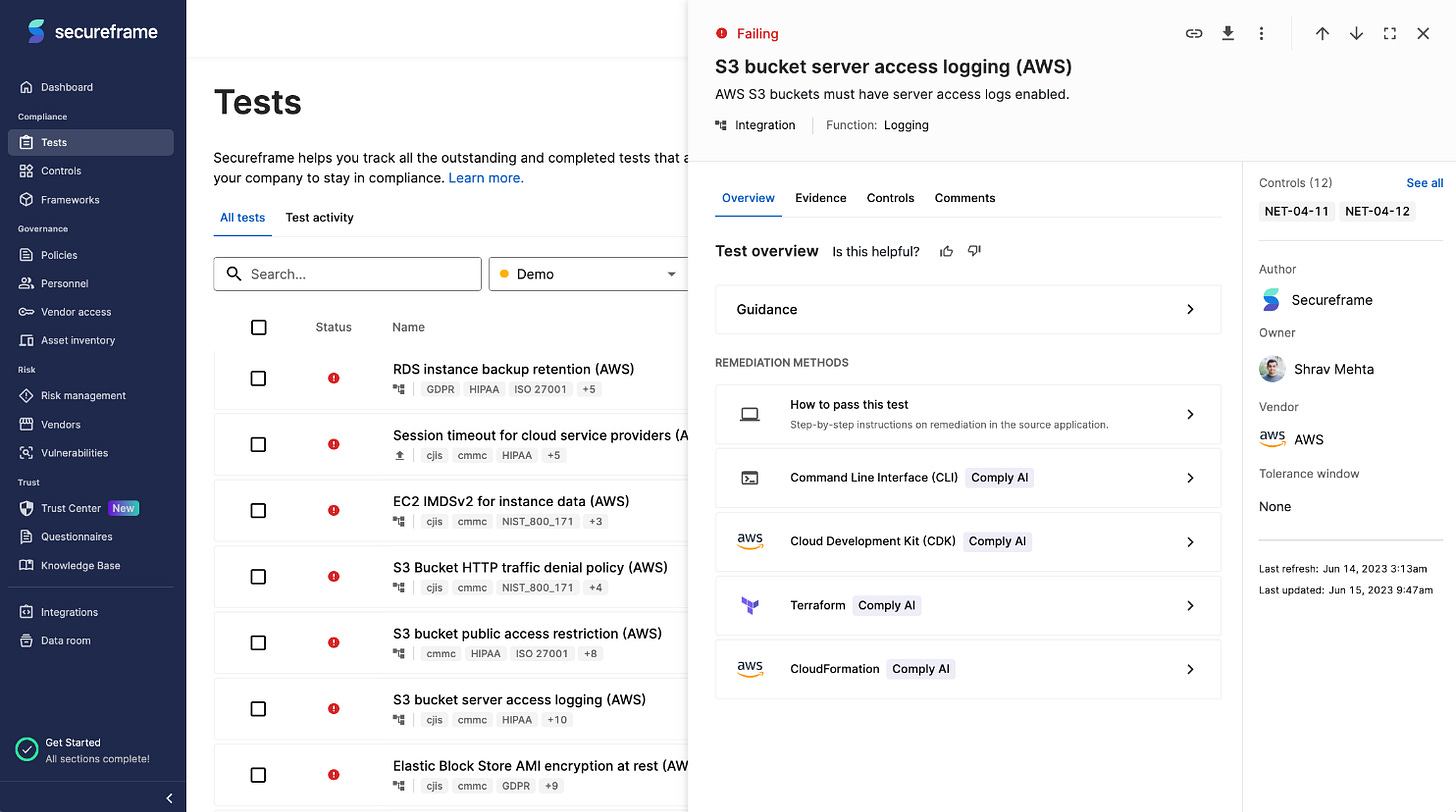Switch to Test activity tab
This screenshot has width=1456, height=812.
tap(319, 217)
